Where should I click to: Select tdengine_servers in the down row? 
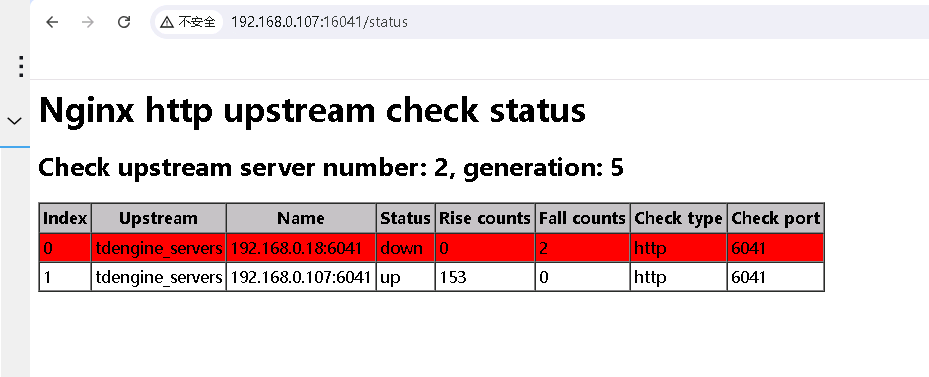point(159,248)
